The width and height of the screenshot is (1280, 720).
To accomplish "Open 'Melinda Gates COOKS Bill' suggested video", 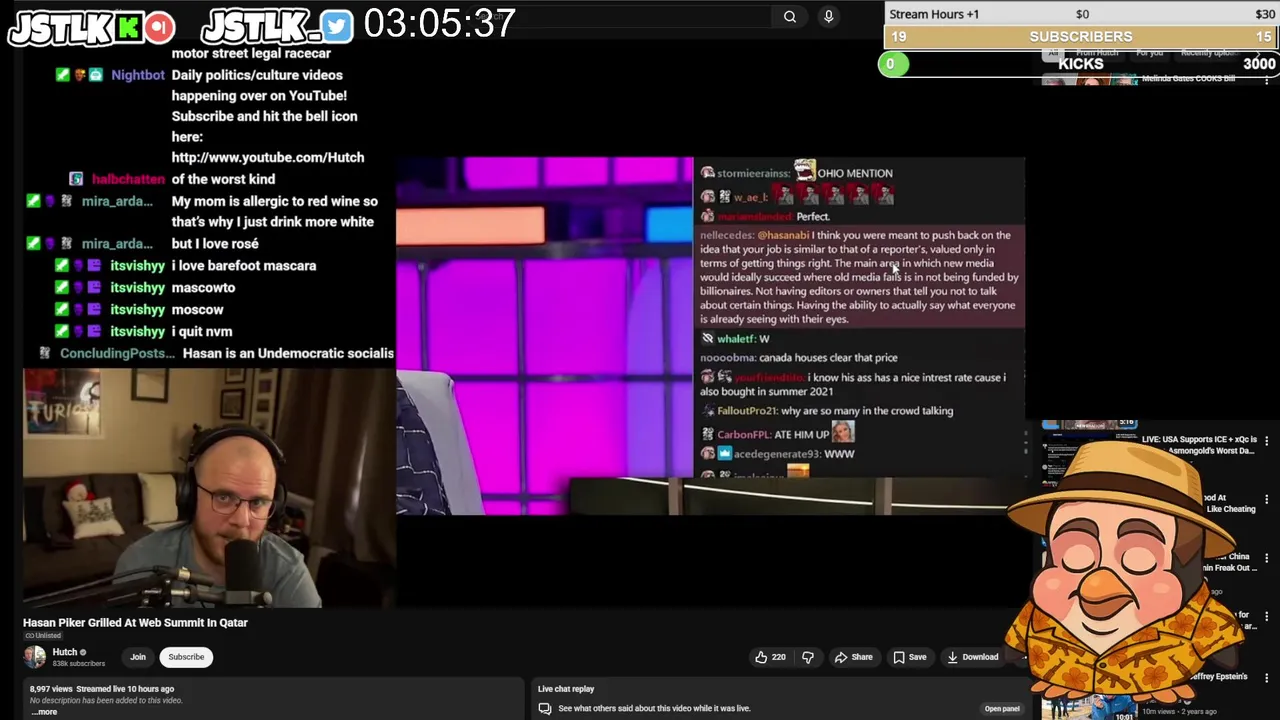I will [1188, 79].
